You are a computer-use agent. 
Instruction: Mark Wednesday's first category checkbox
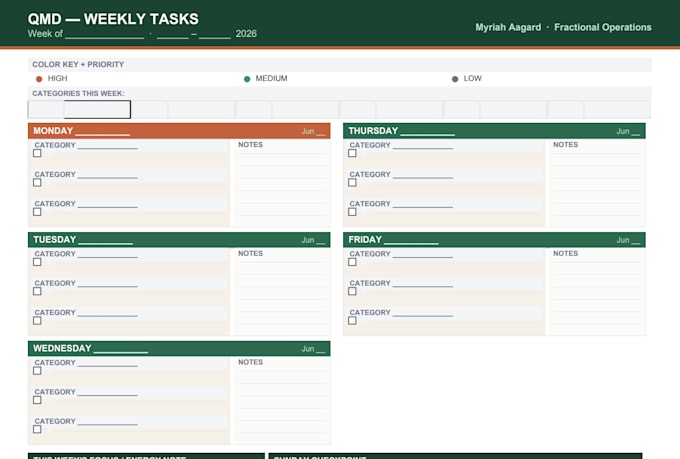click(x=37, y=371)
